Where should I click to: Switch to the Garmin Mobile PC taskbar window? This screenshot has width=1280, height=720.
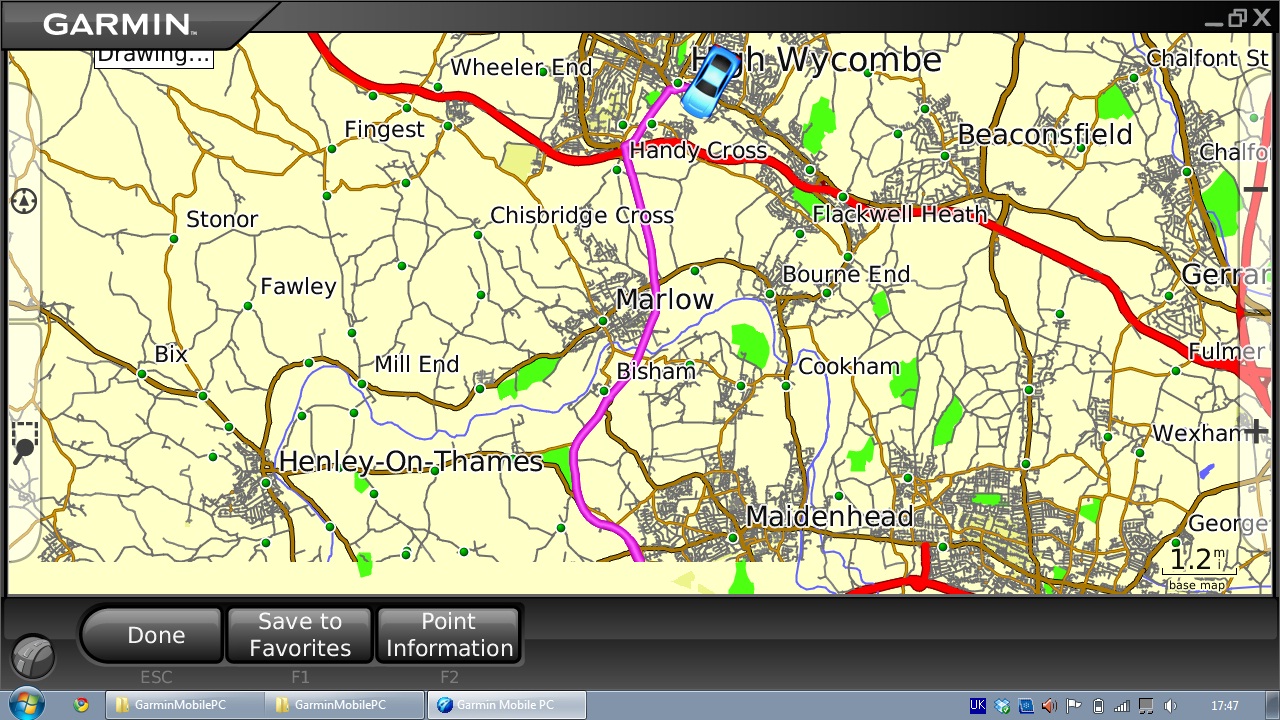click(505, 705)
